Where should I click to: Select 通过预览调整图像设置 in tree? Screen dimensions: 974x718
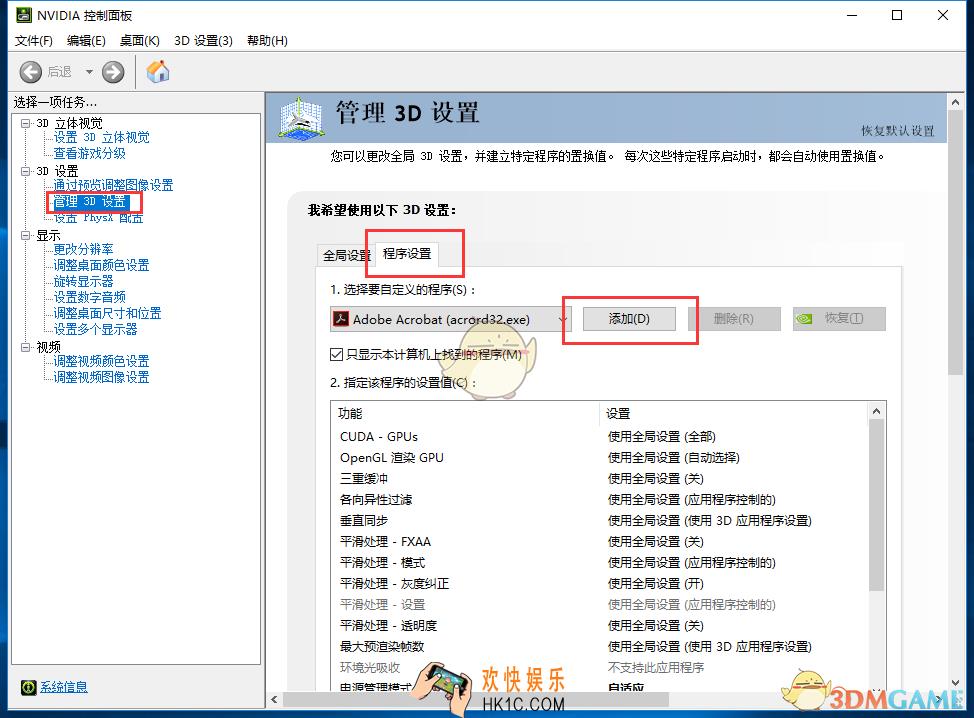(x=113, y=185)
